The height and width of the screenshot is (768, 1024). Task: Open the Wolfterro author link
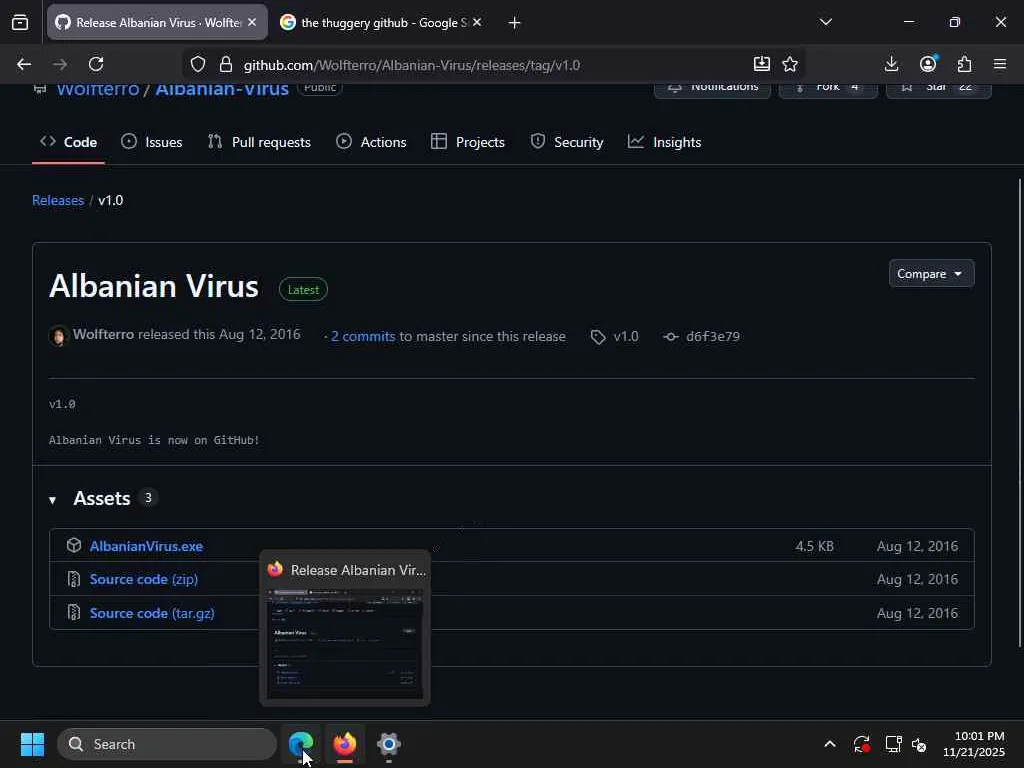(103, 334)
